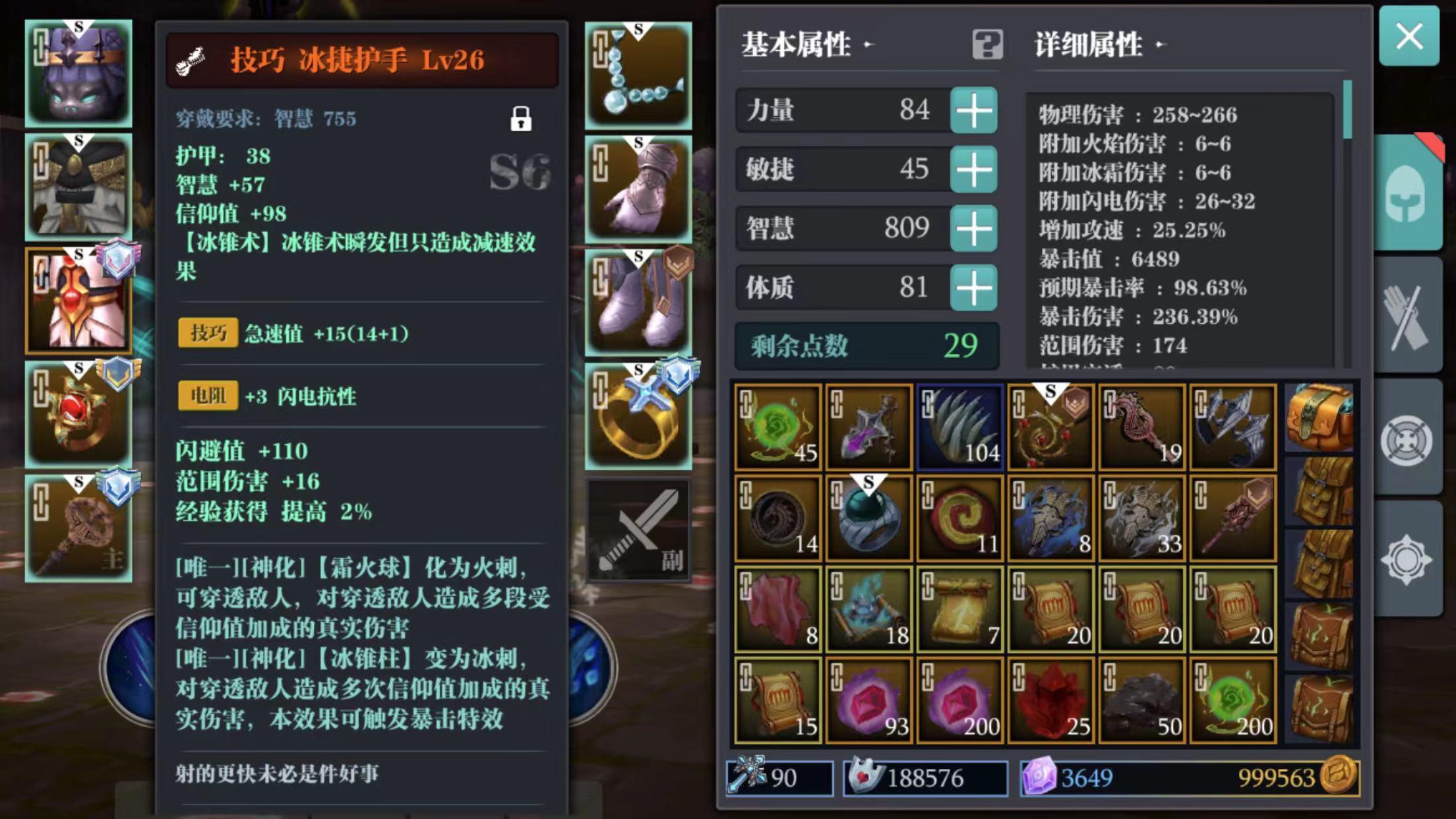Add a point to 体质 stat
Viewport: 1456px width, 819px height.
click(973, 288)
